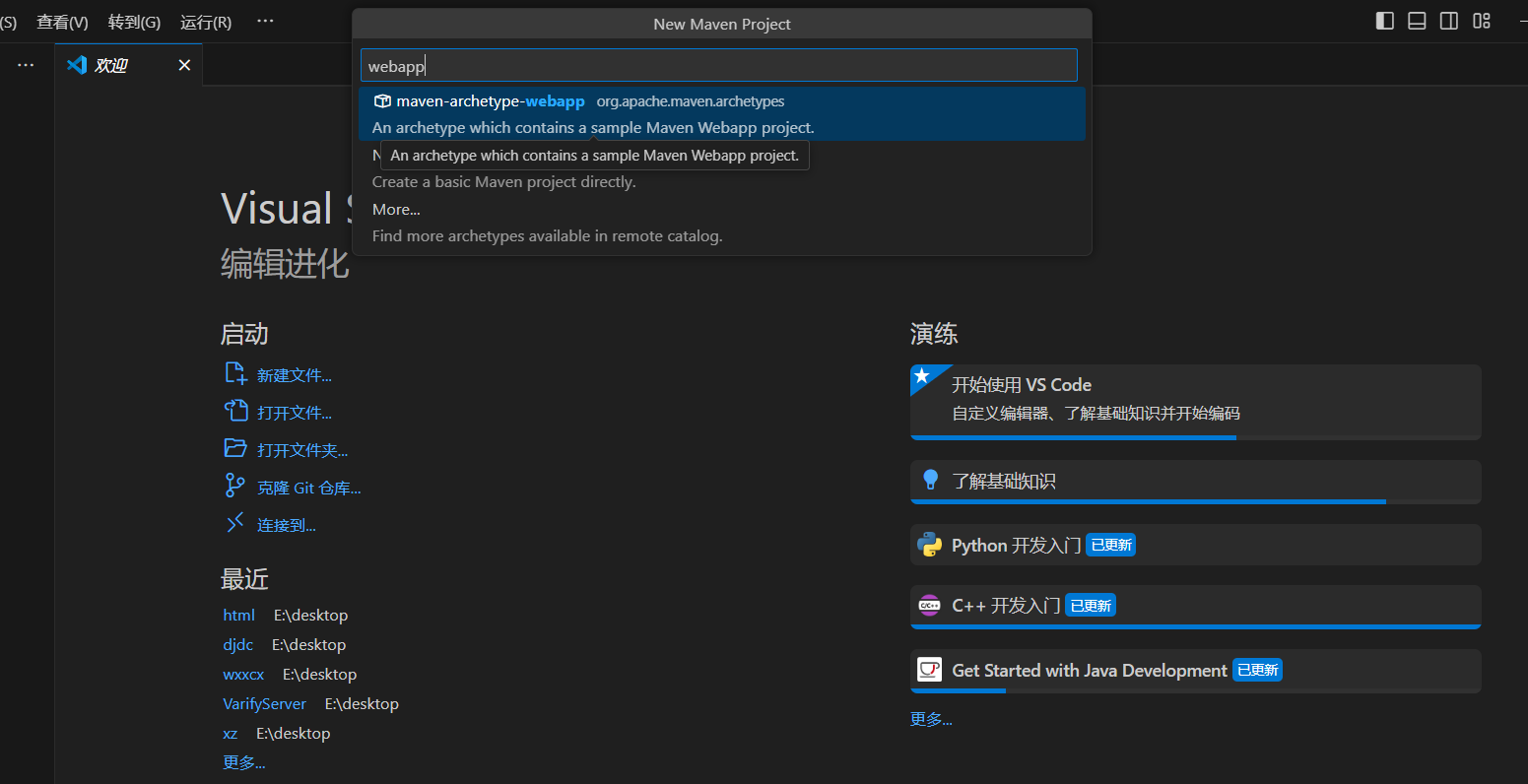Toggle secondary side bar layout icon
The image size is (1528, 784).
point(1449,21)
